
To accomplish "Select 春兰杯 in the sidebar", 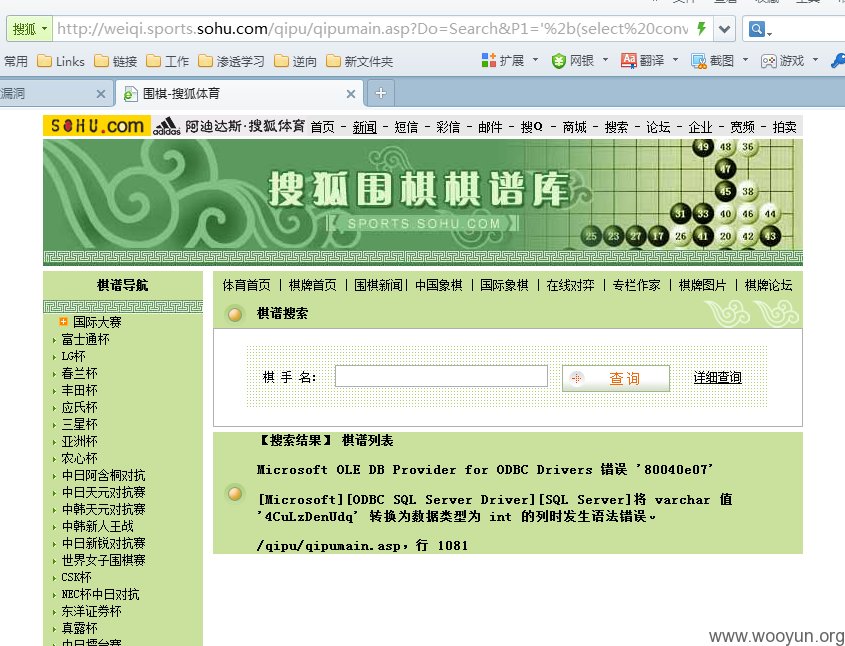I will 79,373.
